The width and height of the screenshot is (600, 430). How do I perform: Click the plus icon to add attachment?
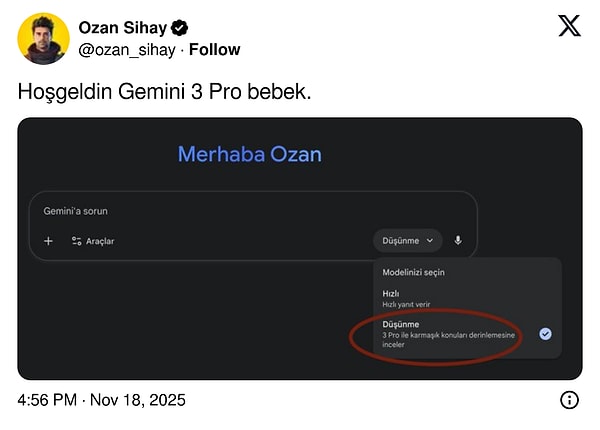coord(48,241)
